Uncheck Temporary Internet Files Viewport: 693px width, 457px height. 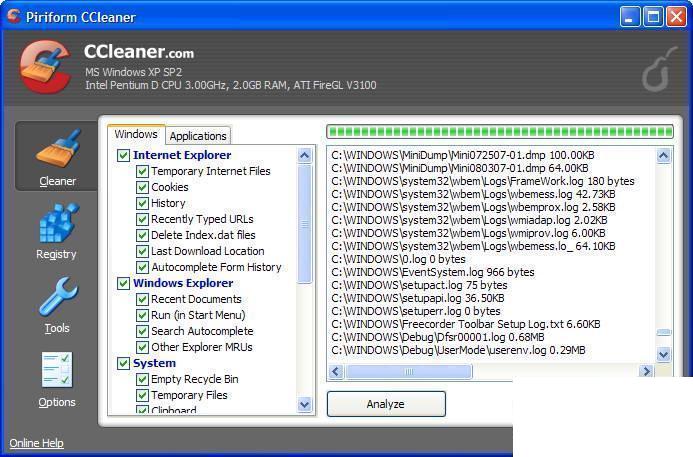(142, 171)
